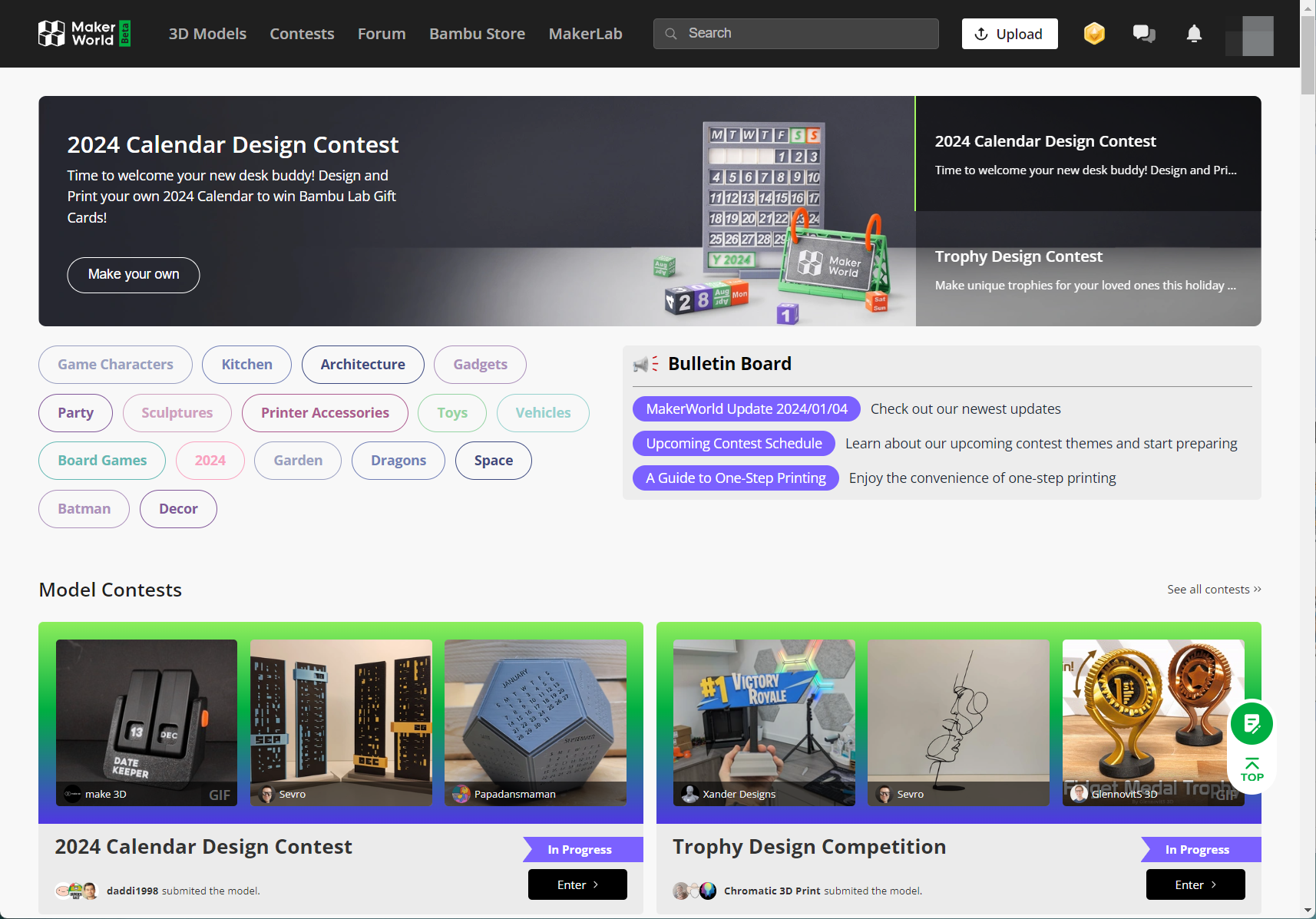Browse the Board Games tag
Viewport: 1316px width, 919px height.
tap(102, 461)
